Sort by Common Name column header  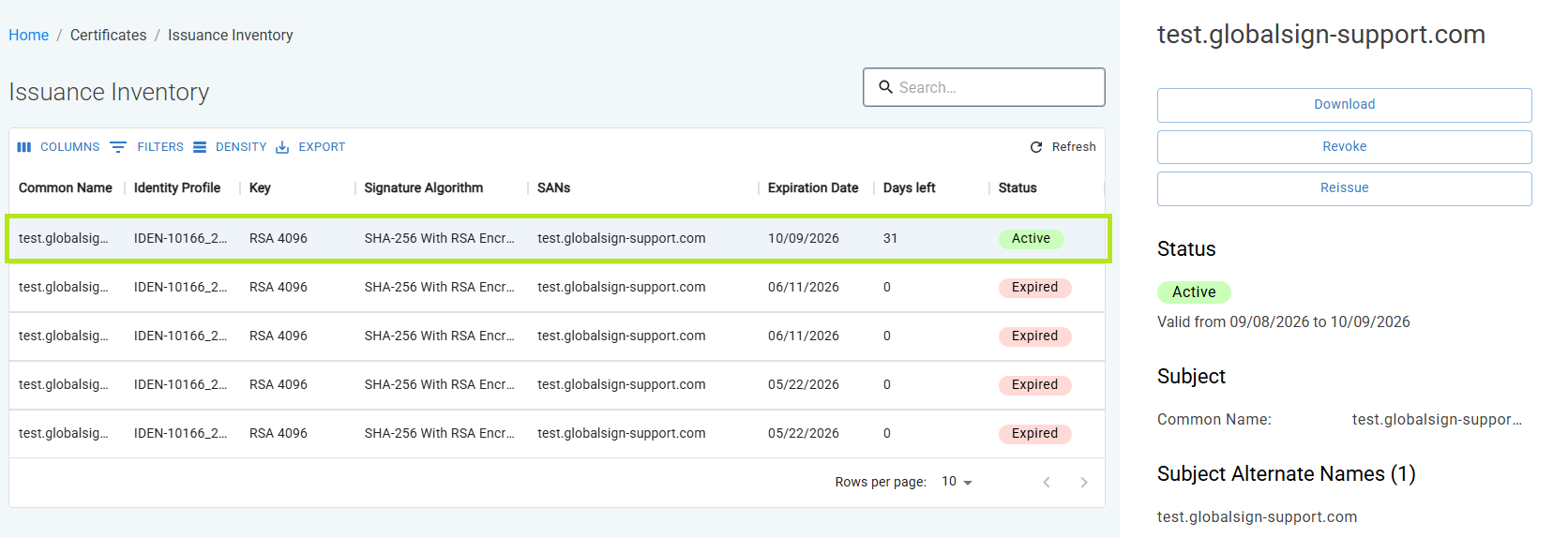pos(66,187)
